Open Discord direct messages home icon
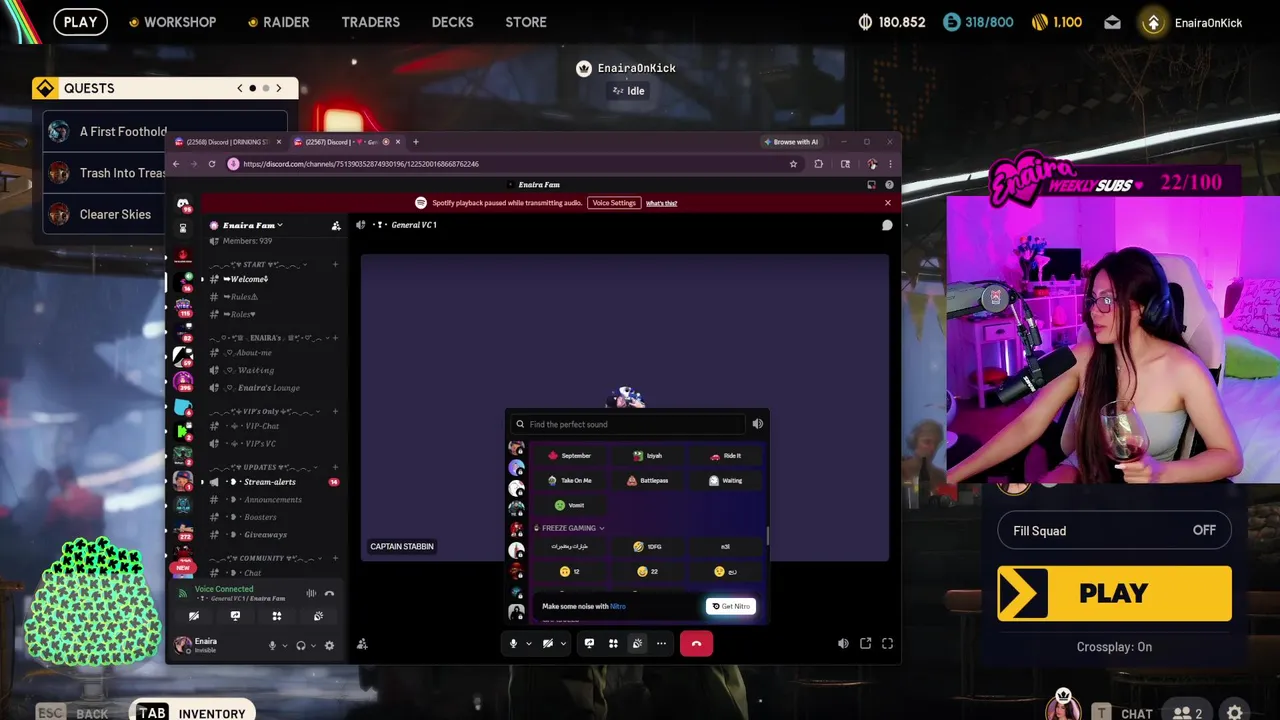This screenshot has width=1280, height=720. (x=183, y=204)
